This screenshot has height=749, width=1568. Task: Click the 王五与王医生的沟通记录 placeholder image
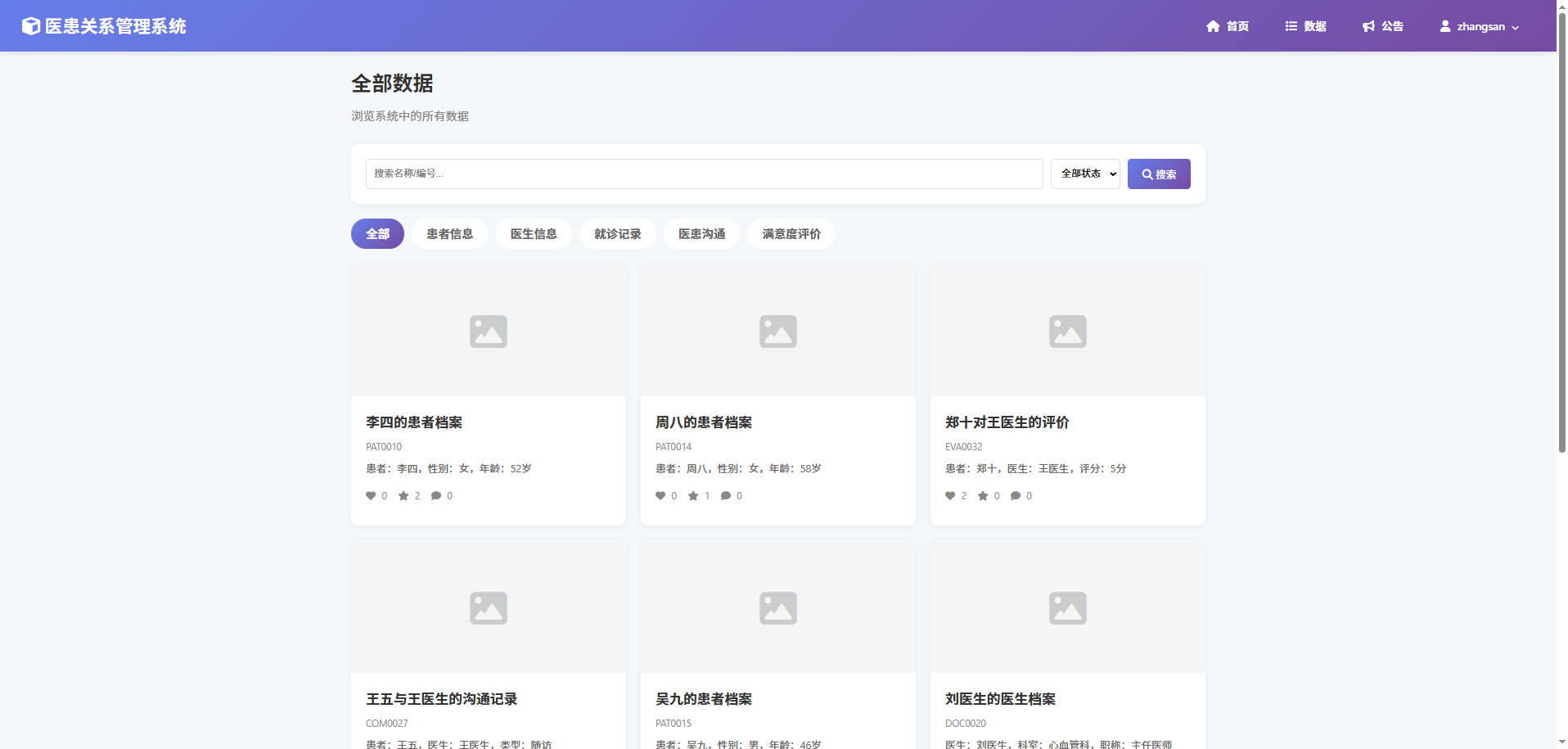point(489,607)
